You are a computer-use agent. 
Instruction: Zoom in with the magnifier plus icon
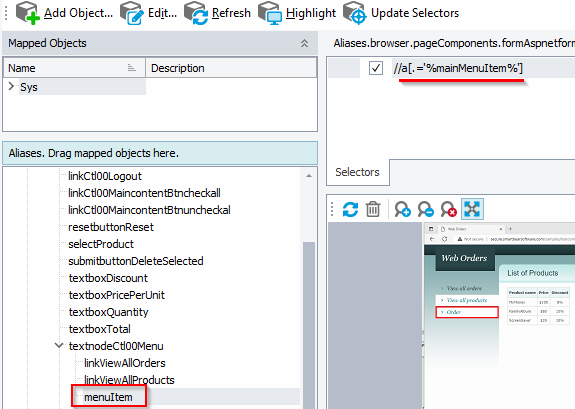(402, 209)
